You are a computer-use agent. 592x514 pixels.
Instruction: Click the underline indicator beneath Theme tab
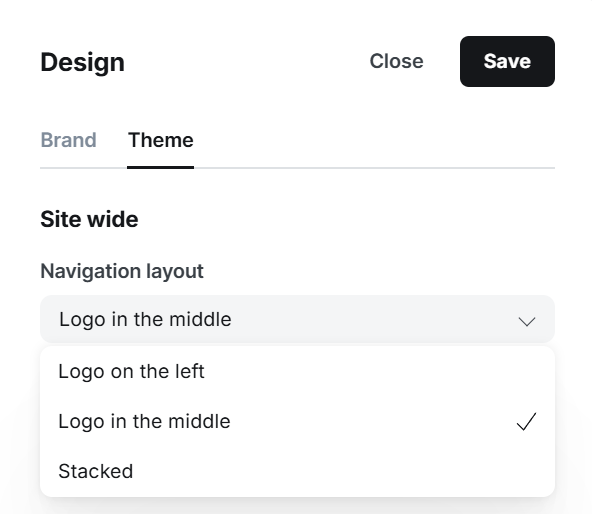click(x=160, y=167)
